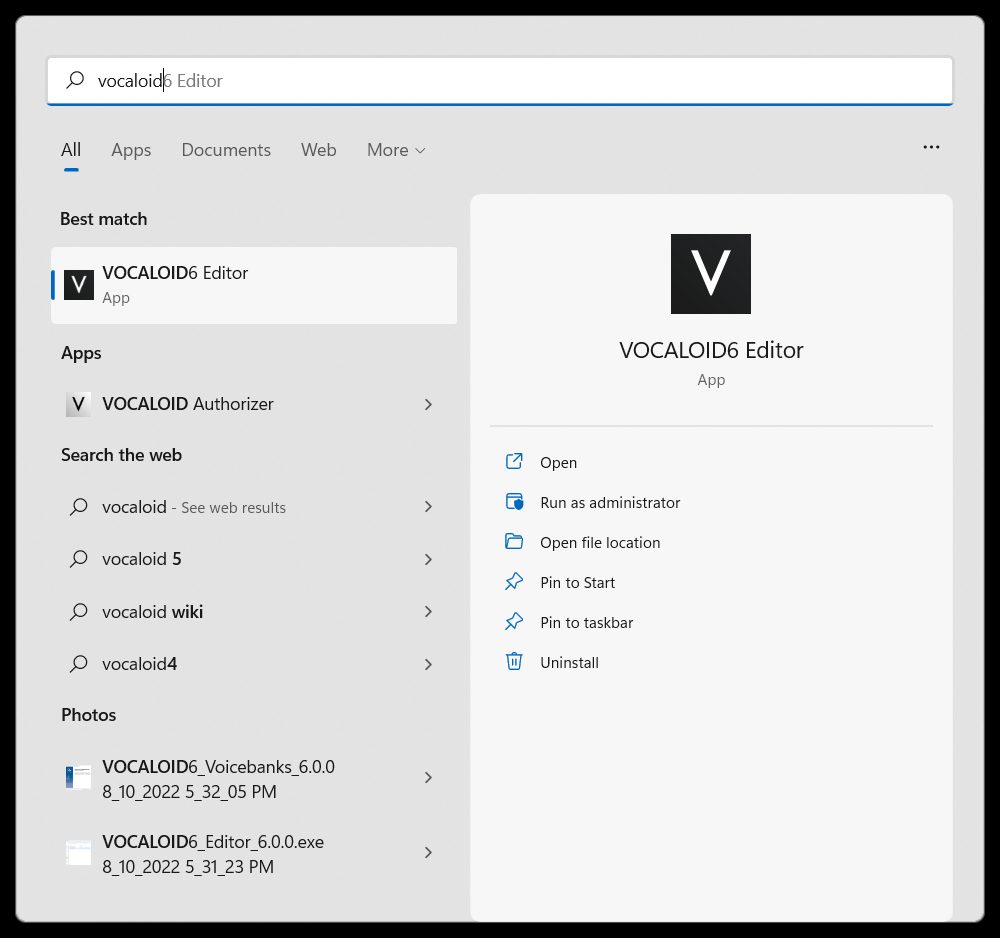Switch to the Apps tab
This screenshot has height=938, width=1000.
pyautogui.click(x=130, y=149)
